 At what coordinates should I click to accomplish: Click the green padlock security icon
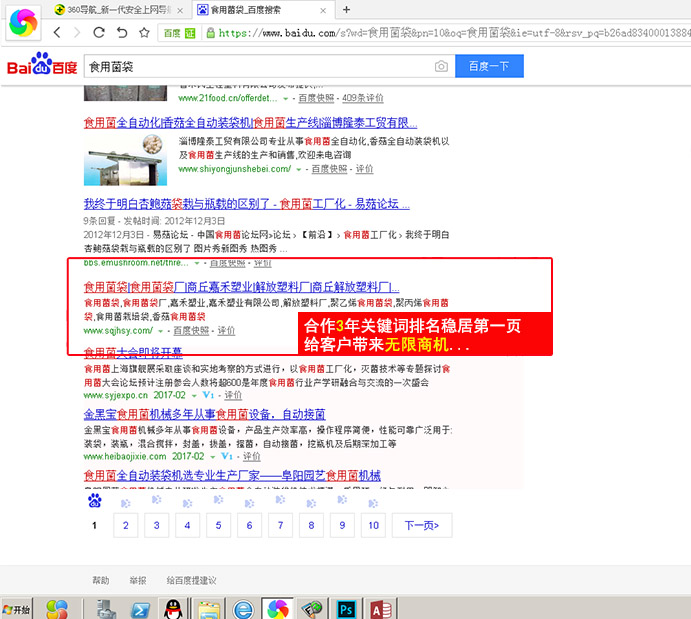pos(211,33)
